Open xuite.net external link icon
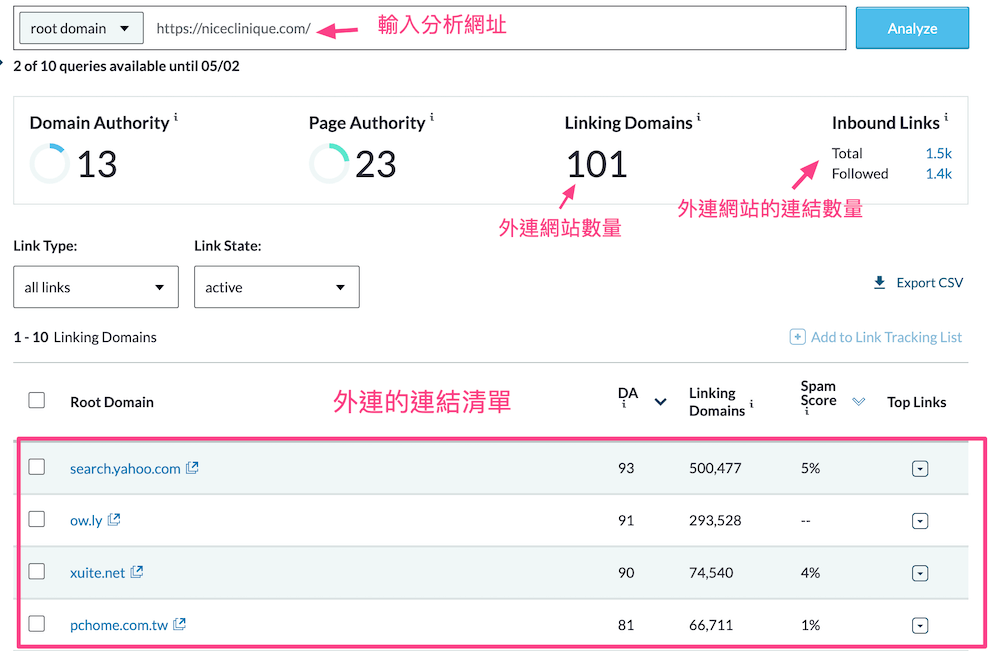 [x=136, y=572]
